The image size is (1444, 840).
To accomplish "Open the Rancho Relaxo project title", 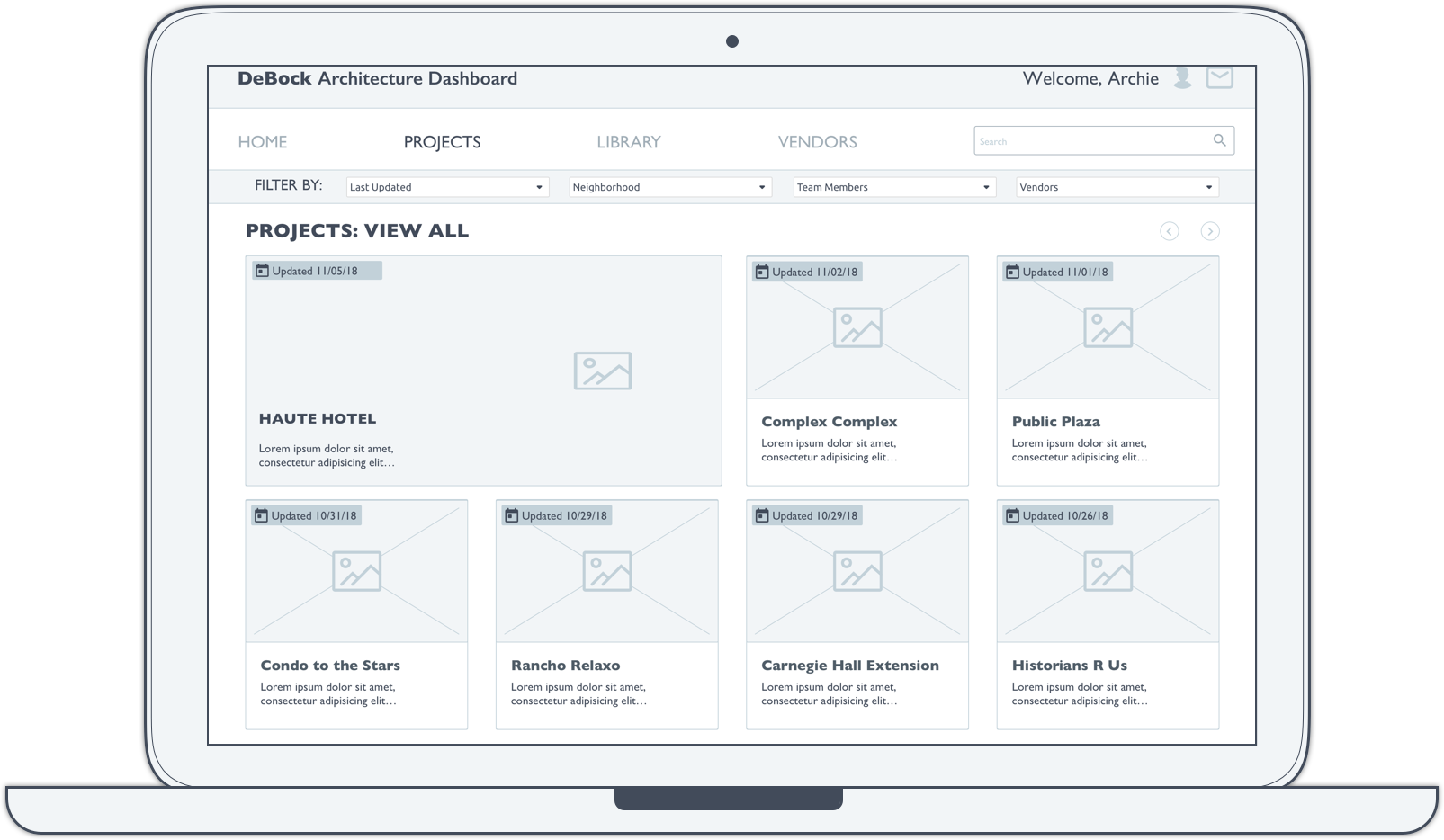I will pos(566,666).
